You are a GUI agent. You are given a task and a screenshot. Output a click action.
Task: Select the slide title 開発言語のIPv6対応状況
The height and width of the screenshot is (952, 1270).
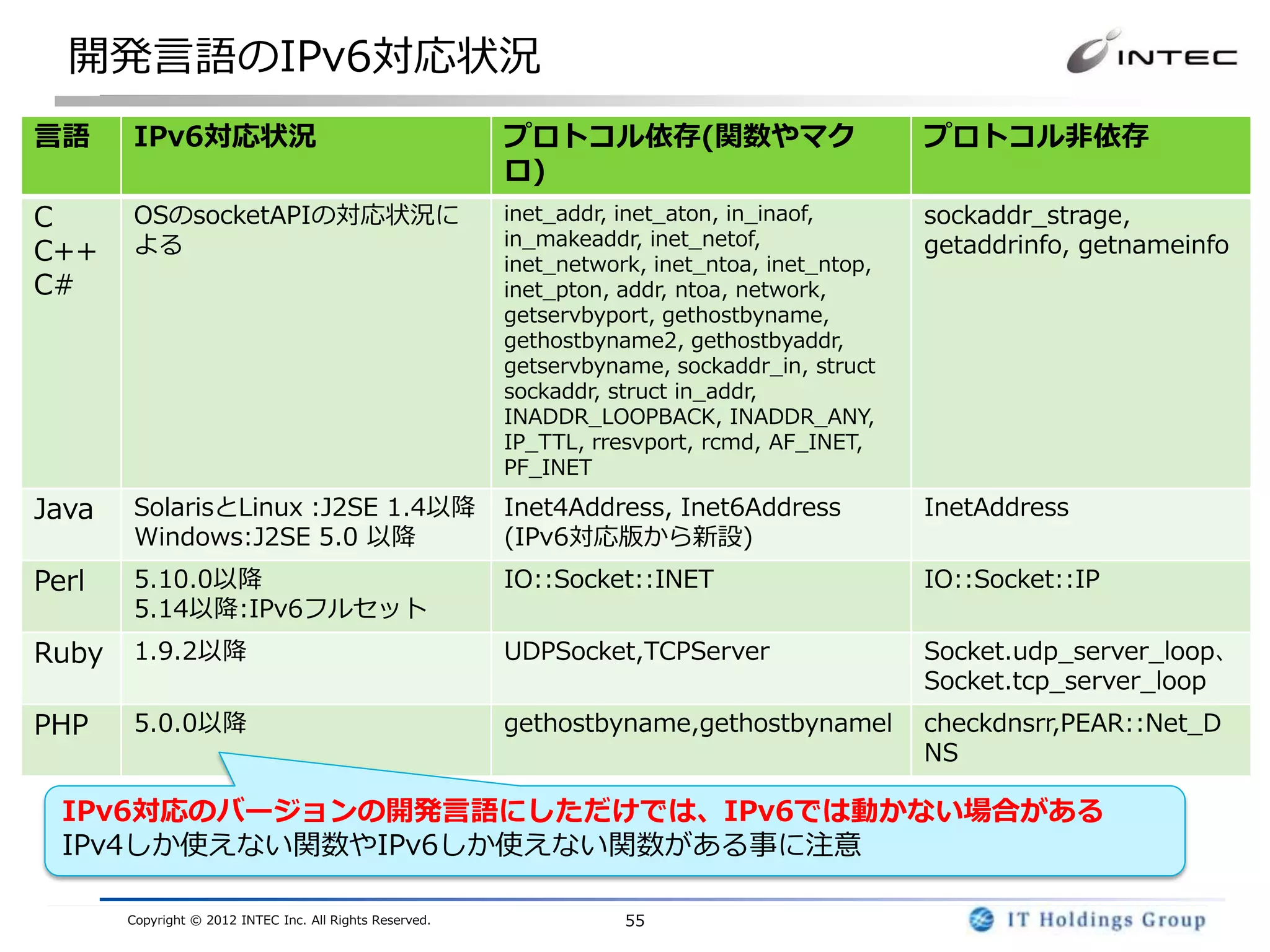(x=304, y=56)
